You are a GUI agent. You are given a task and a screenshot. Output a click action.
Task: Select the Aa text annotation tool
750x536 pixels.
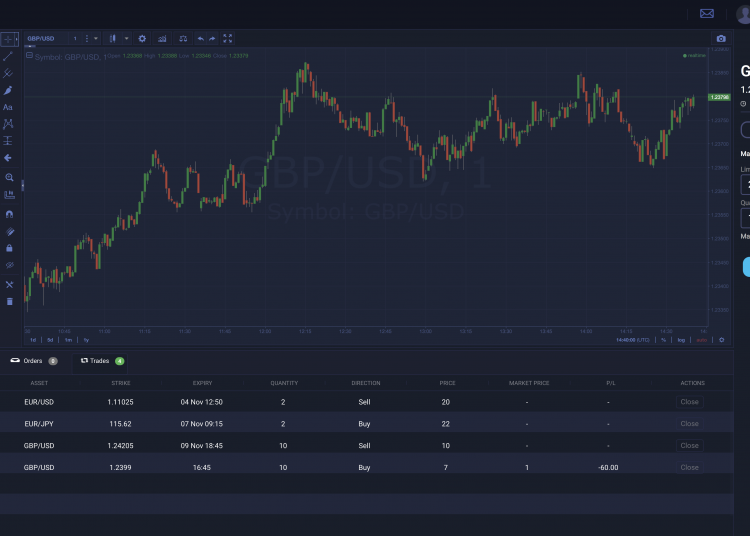[8, 107]
